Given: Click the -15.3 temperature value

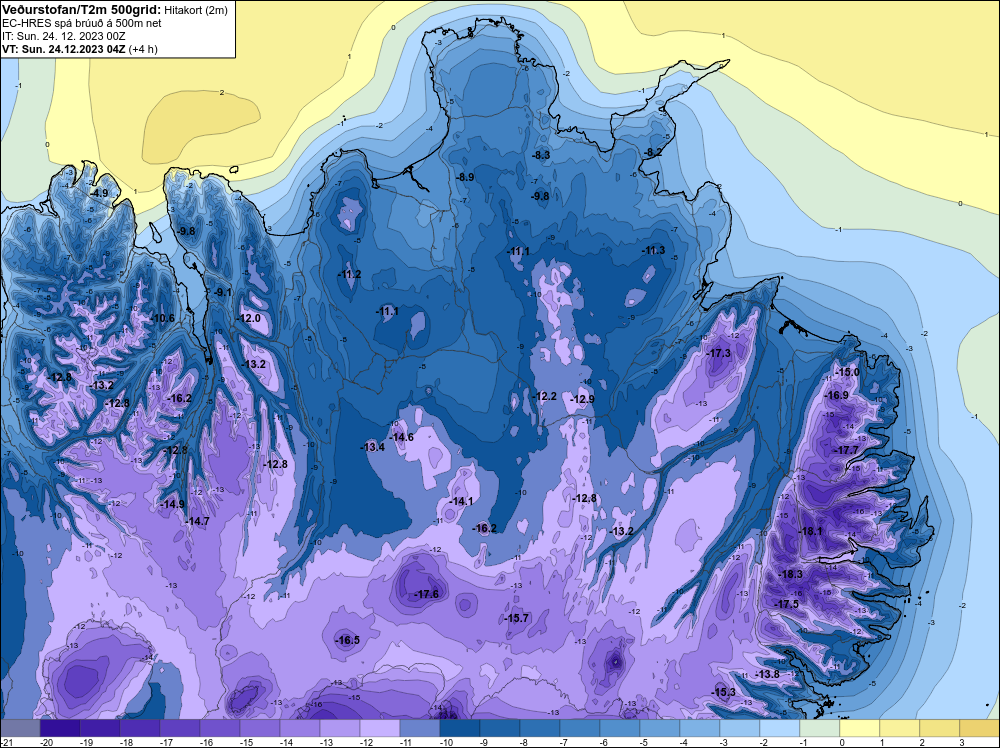Looking at the screenshot, I should click(x=724, y=693).
